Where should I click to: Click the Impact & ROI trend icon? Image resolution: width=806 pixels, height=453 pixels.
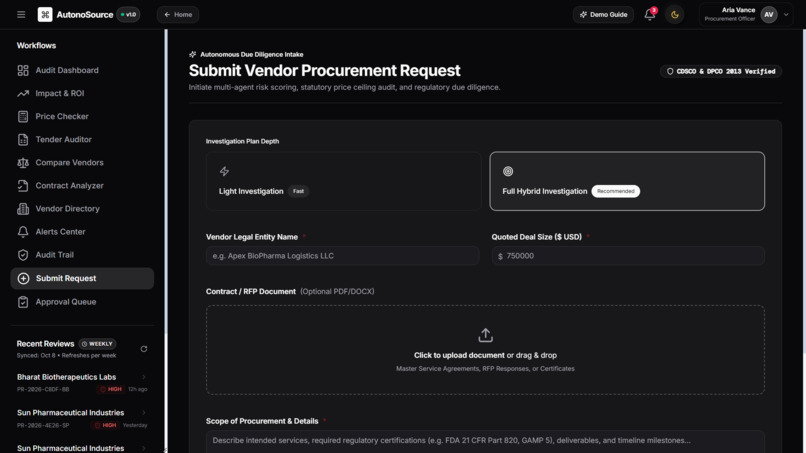click(x=23, y=93)
